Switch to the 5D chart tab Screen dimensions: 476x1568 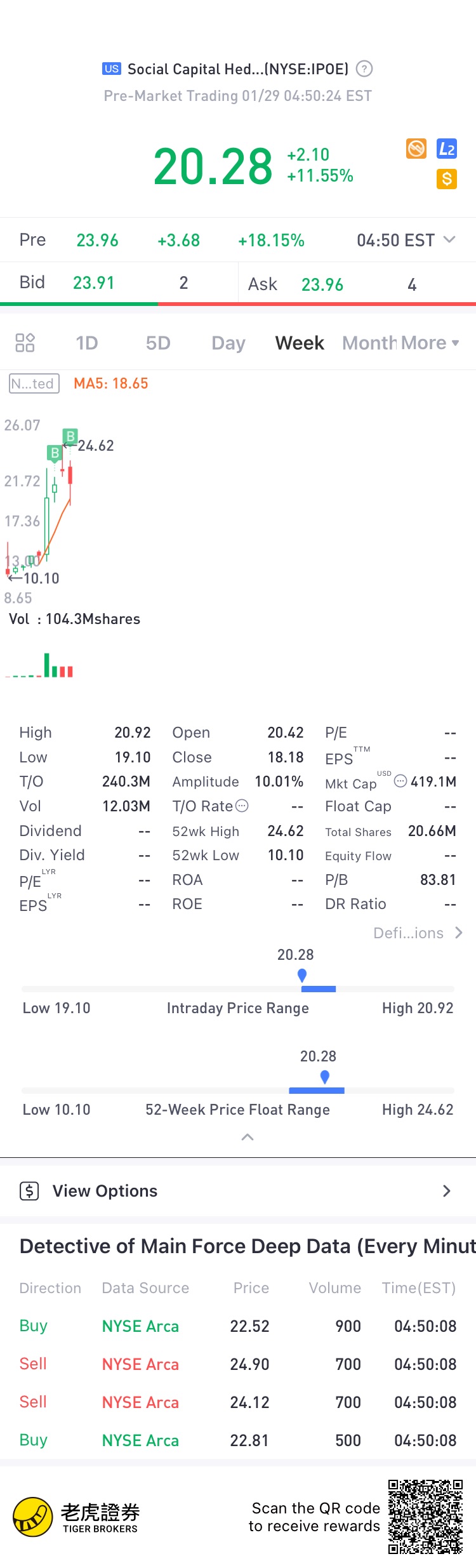pos(158,343)
